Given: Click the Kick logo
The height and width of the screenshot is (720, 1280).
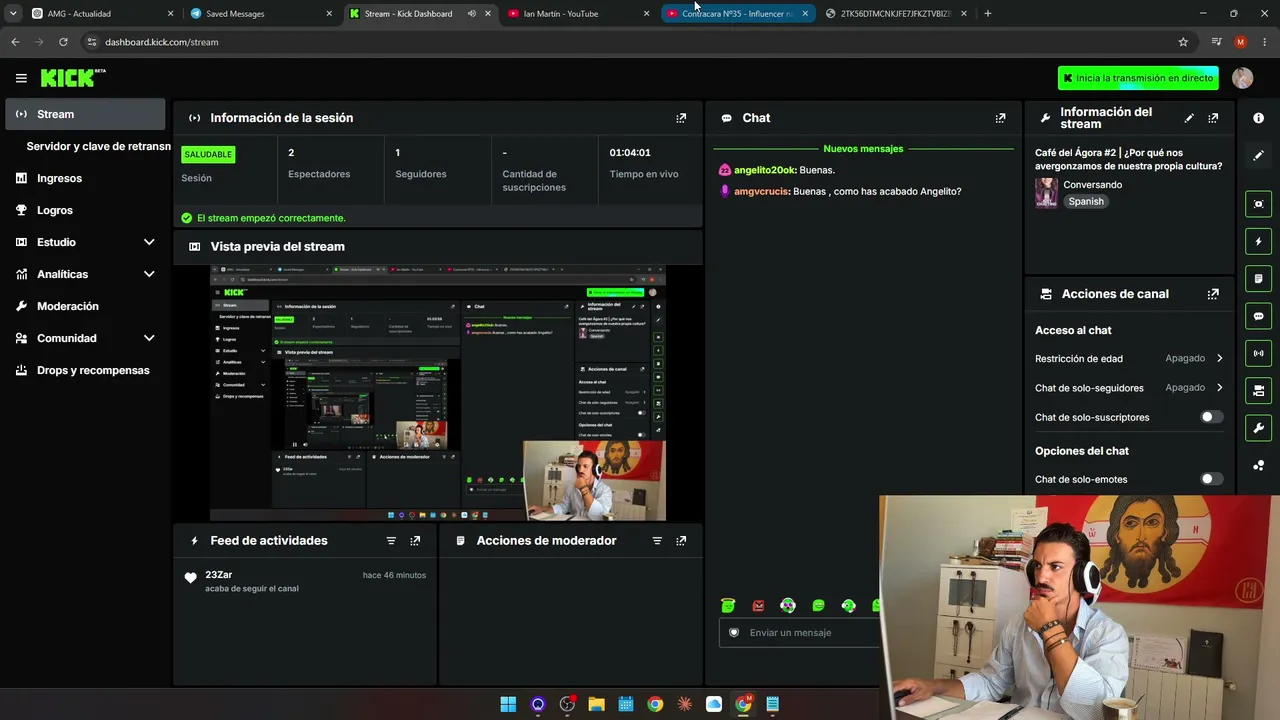Looking at the screenshot, I should pos(73,78).
